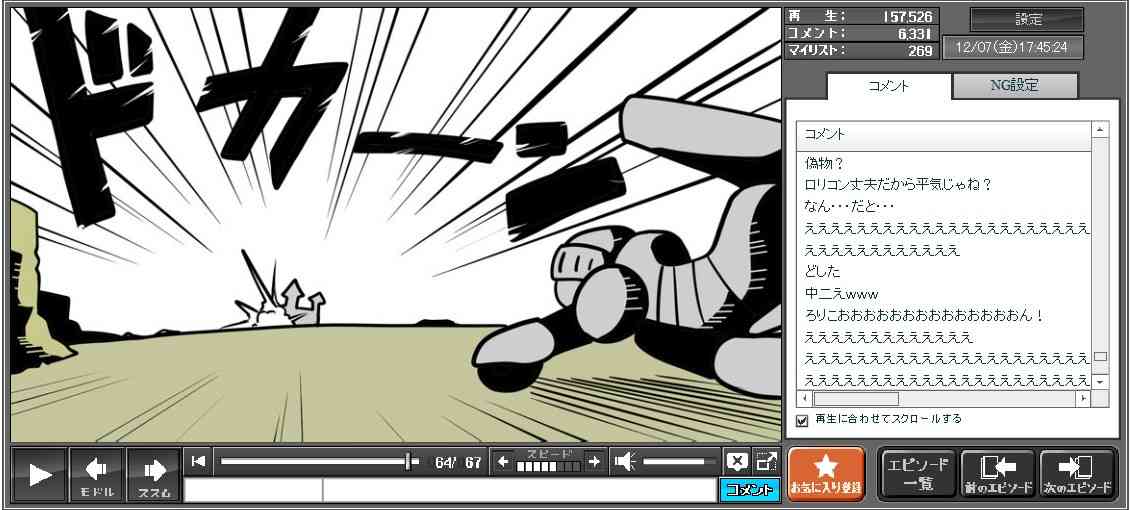Select the コメント tab
Screen dimensions: 1131x510
pyautogui.click(x=888, y=86)
